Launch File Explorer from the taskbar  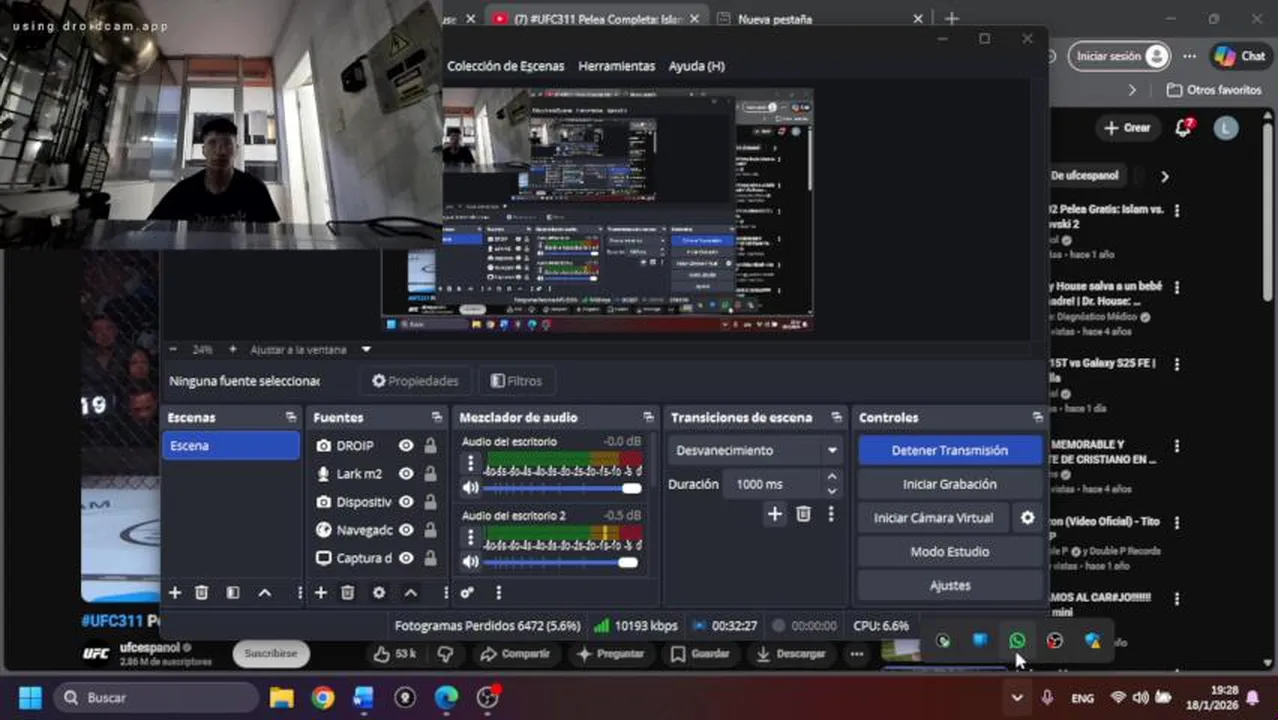282,697
